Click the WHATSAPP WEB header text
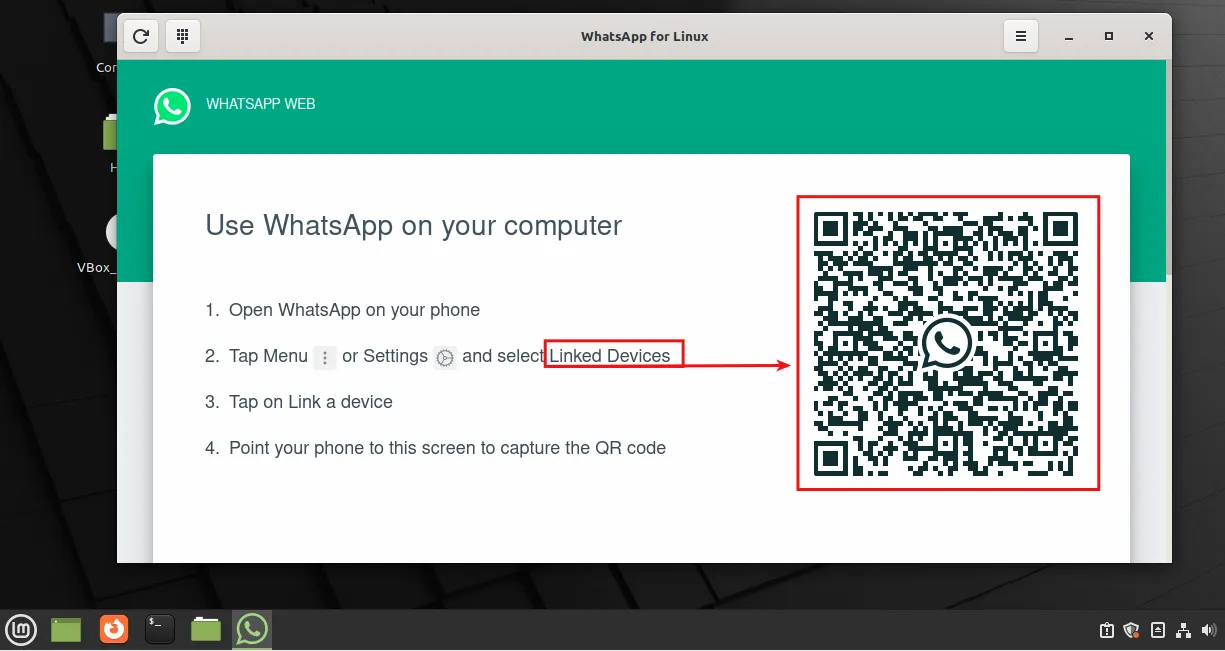The width and height of the screenshot is (1225, 651). pos(261,104)
